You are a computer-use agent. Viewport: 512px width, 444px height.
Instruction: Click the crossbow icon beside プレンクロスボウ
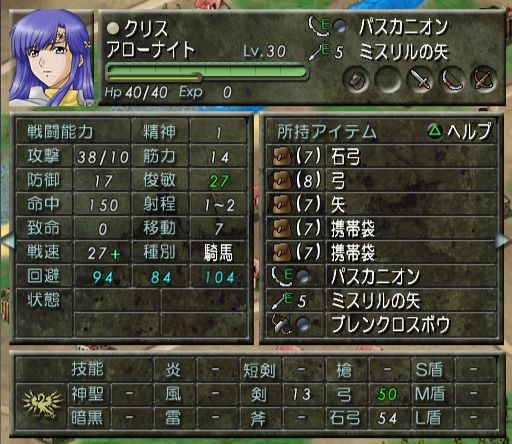pos(281,324)
